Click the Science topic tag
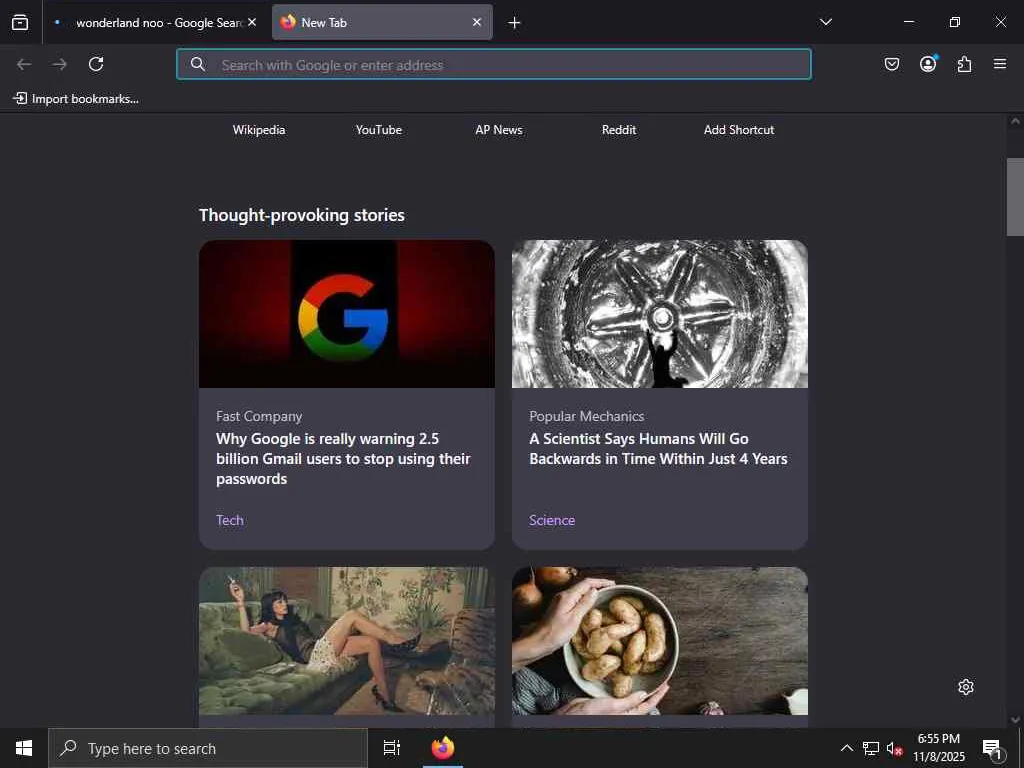The image size is (1024, 768). [552, 520]
